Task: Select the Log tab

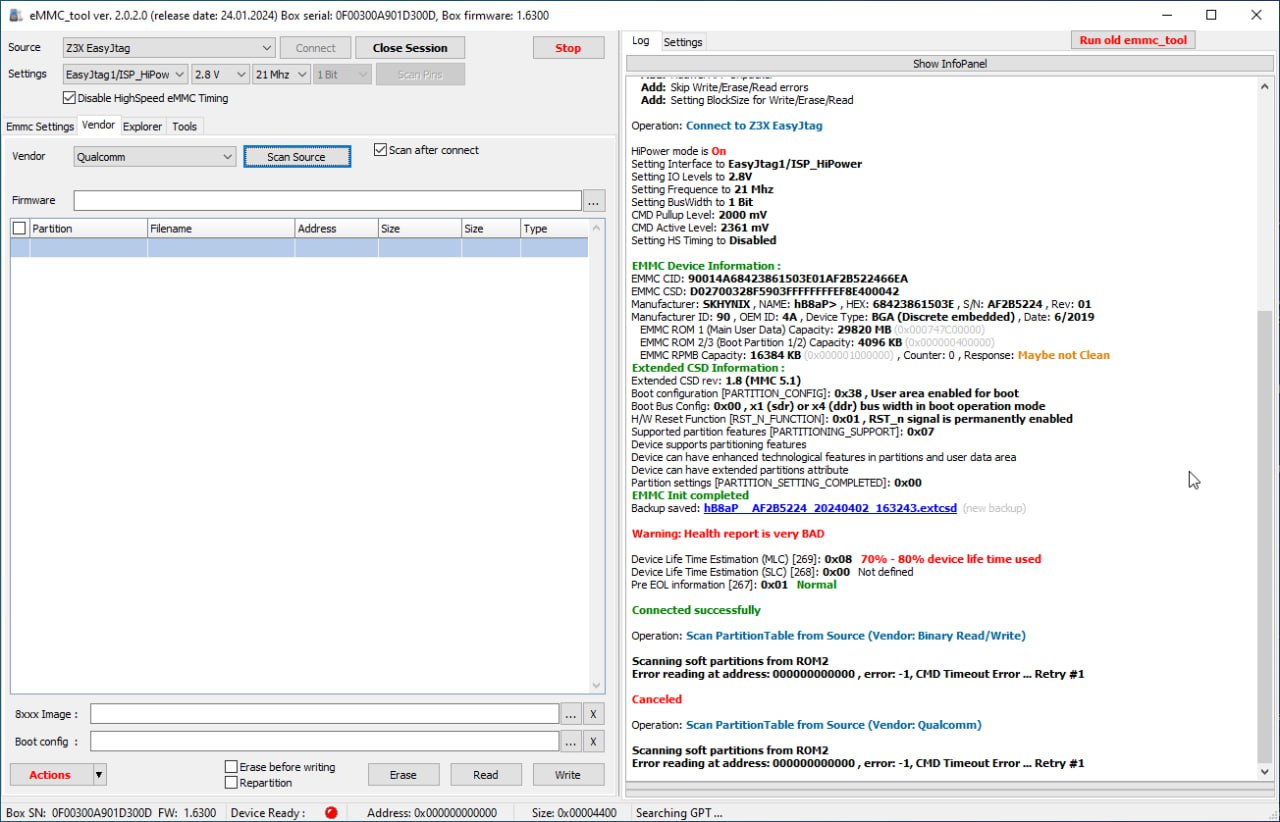Action: click(641, 41)
